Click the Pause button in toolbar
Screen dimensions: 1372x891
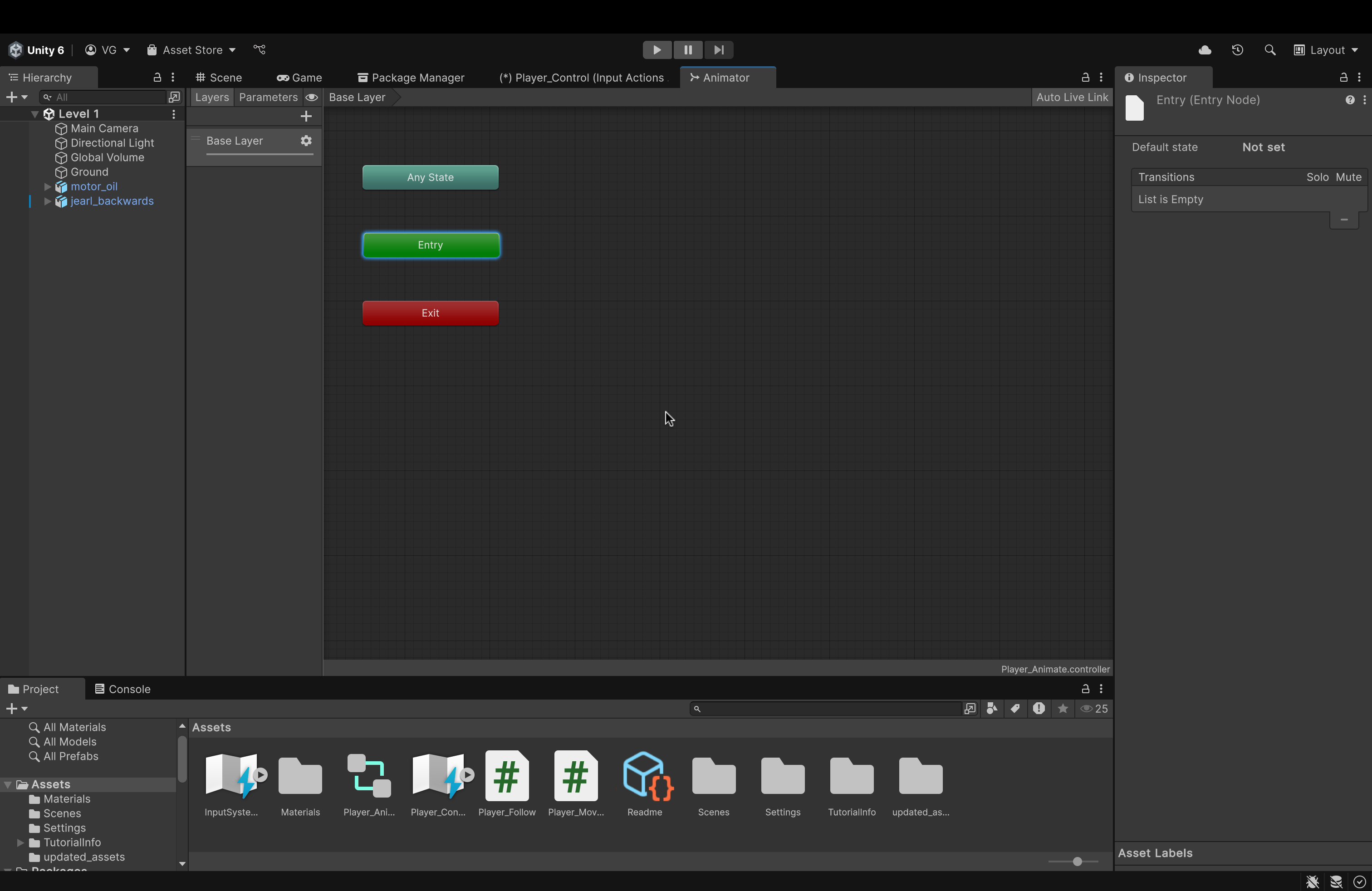click(688, 50)
